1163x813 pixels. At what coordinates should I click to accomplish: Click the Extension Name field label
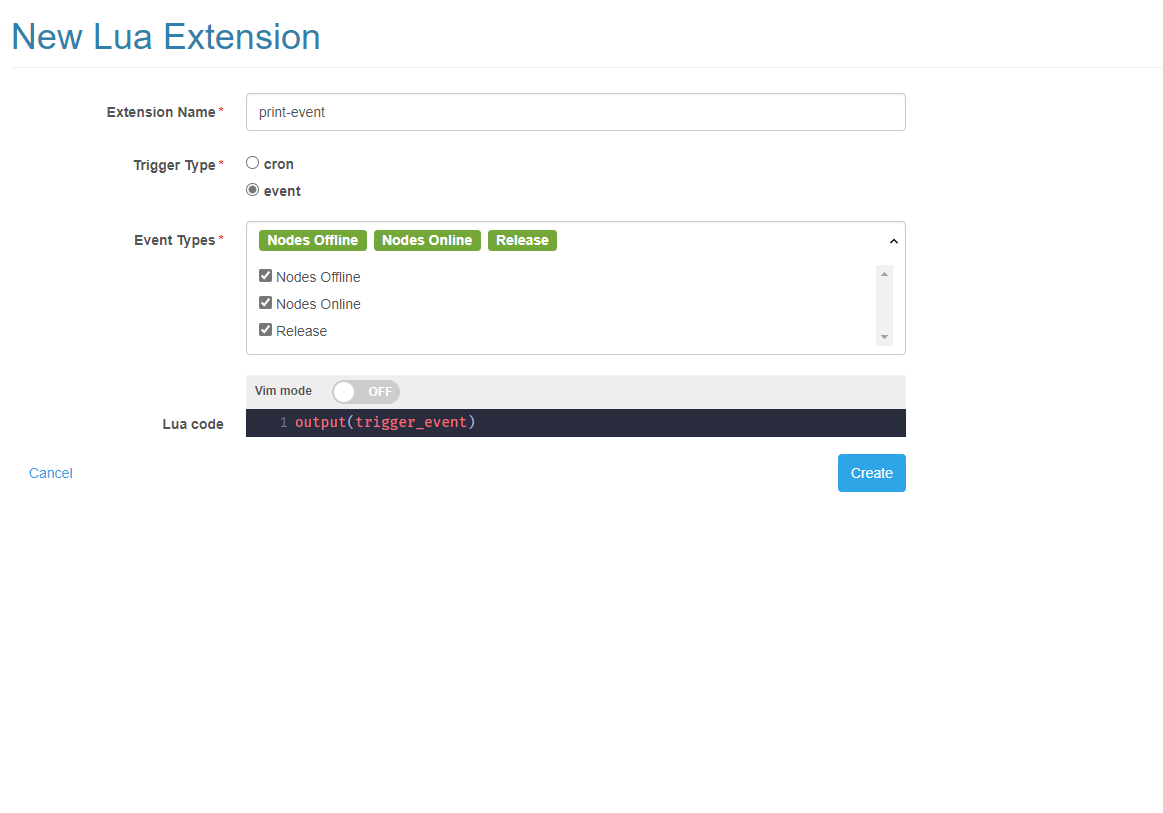161,112
